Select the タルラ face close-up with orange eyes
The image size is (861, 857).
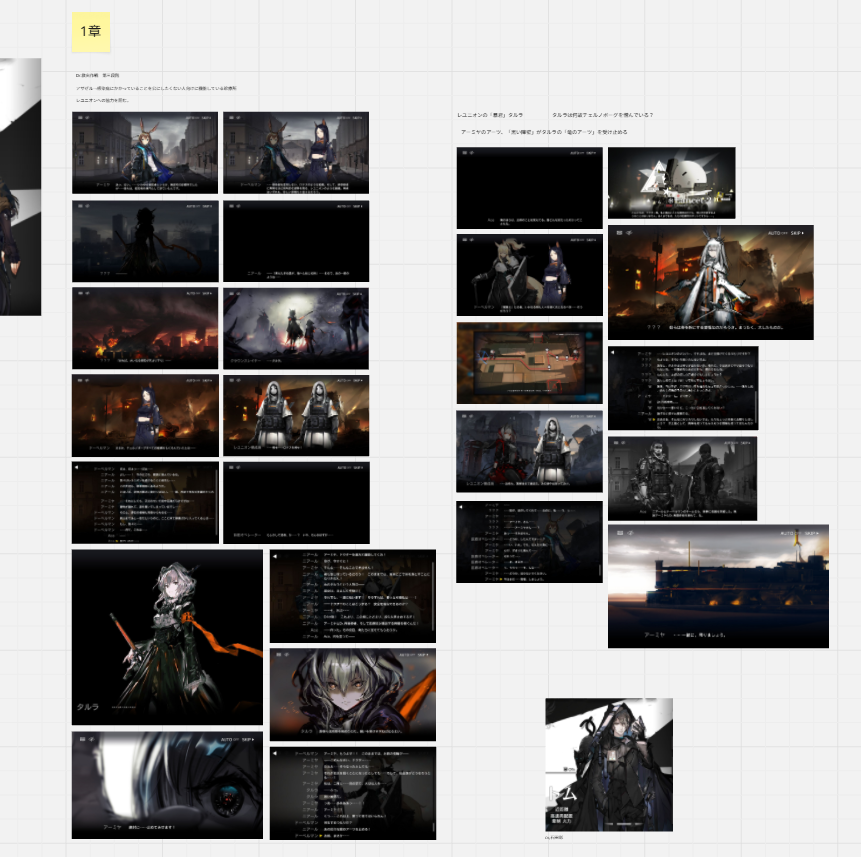pyautogui.click(x=353, y=694)
